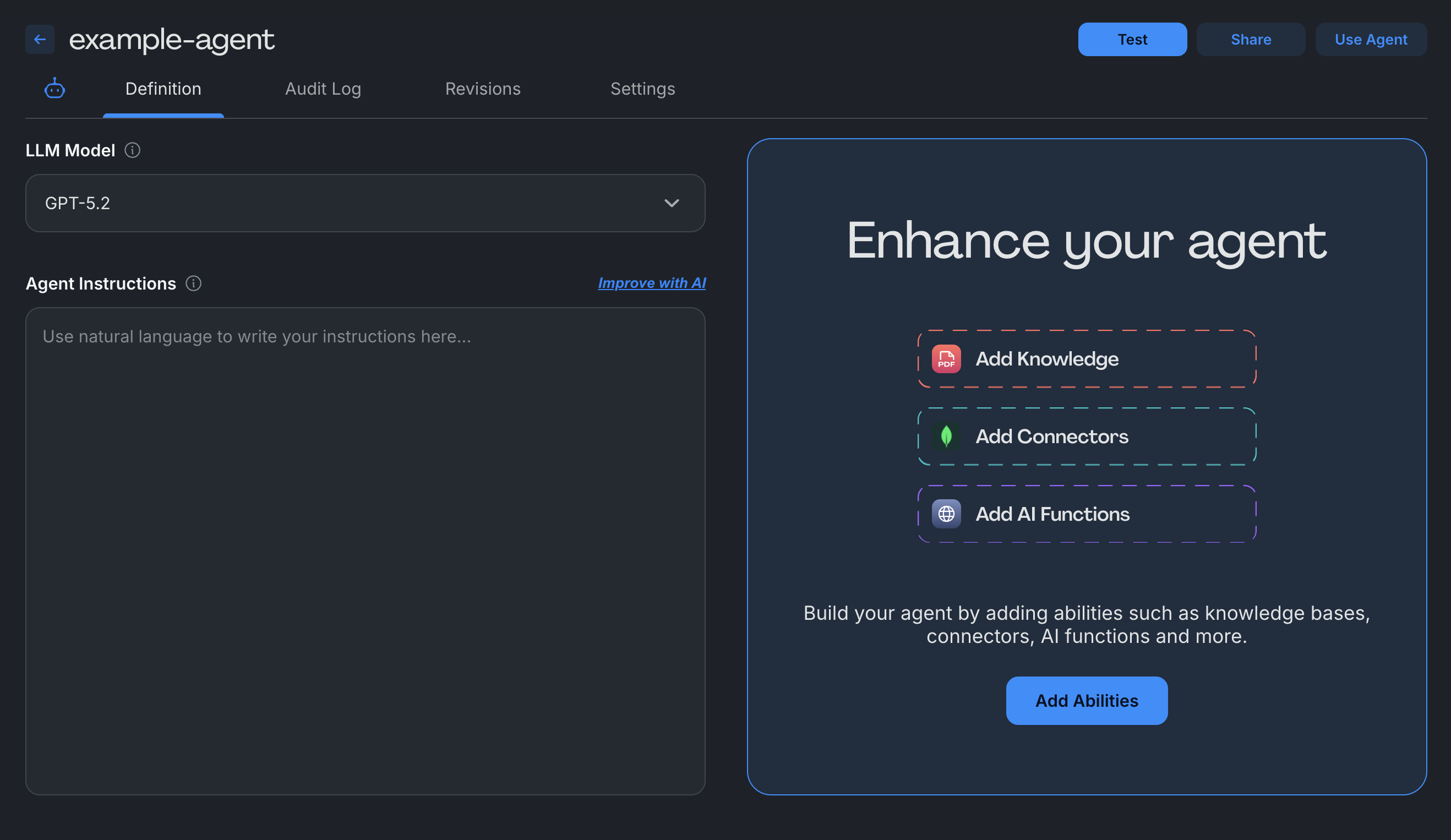
Task: Click the Add Abilities button
Action: tap(1087, 700)
